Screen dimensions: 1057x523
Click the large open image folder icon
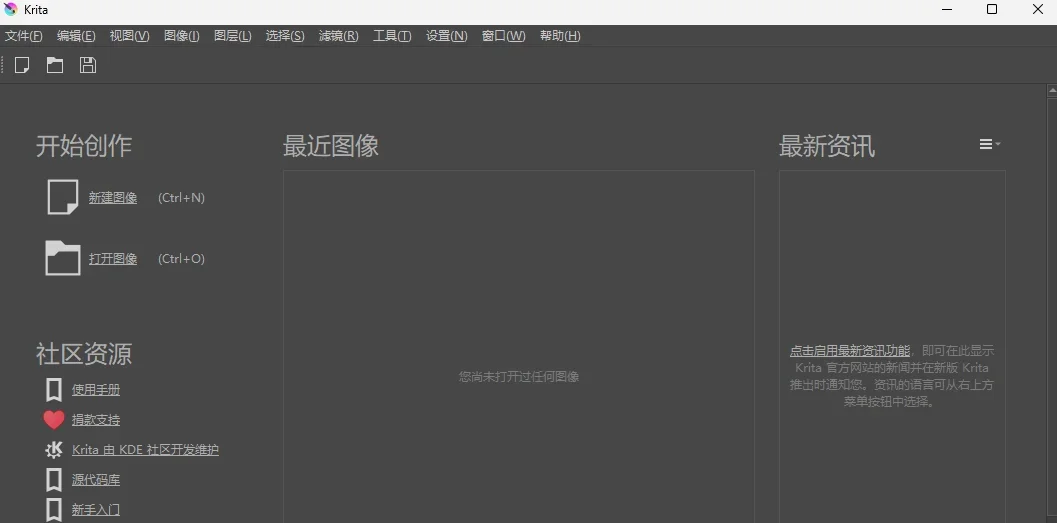pos(63,258)
